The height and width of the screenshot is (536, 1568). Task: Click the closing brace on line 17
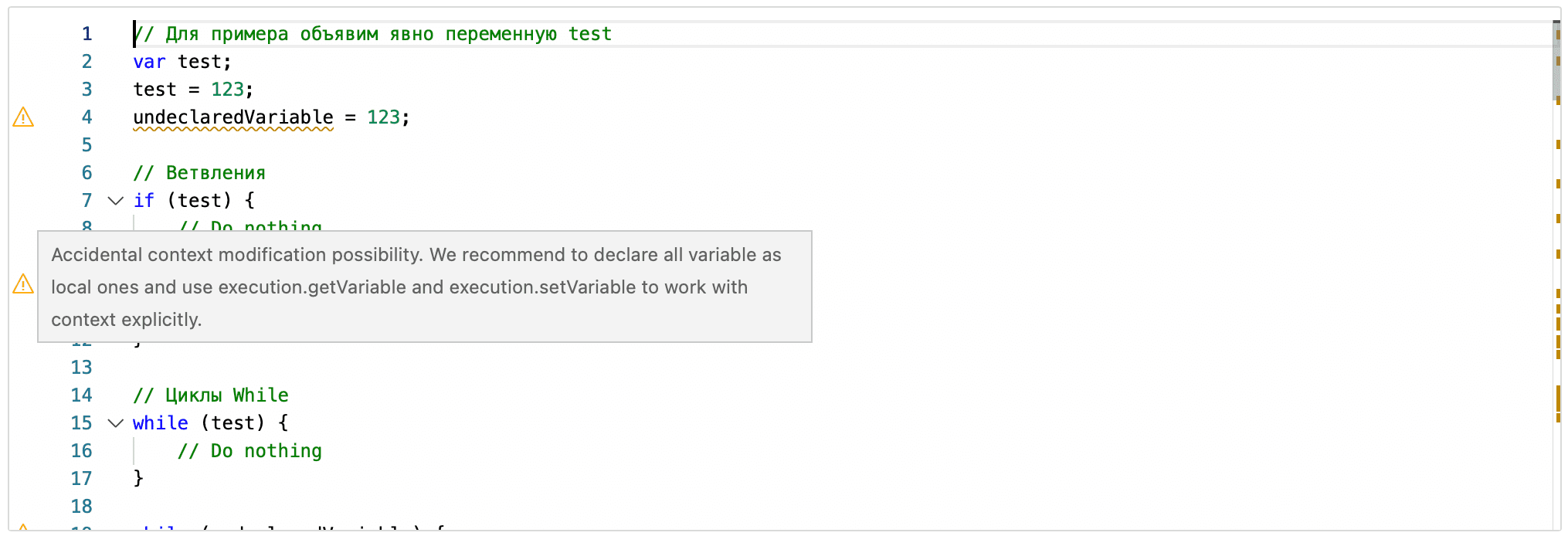coord(138,479)
